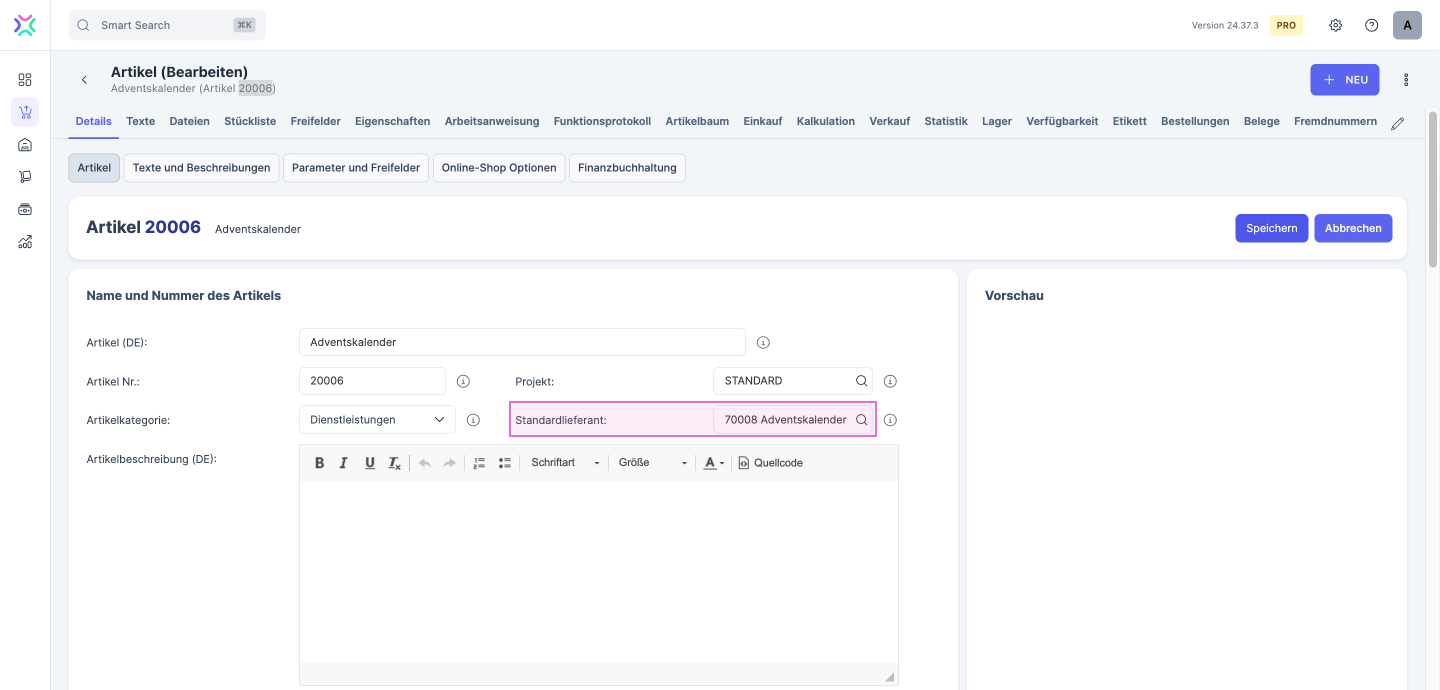Image resolution: width=1440 pixels, height=690 pixels.
Task: Click the Abbrechen button
Action: pyautogui.click(x=1353, y=228)
